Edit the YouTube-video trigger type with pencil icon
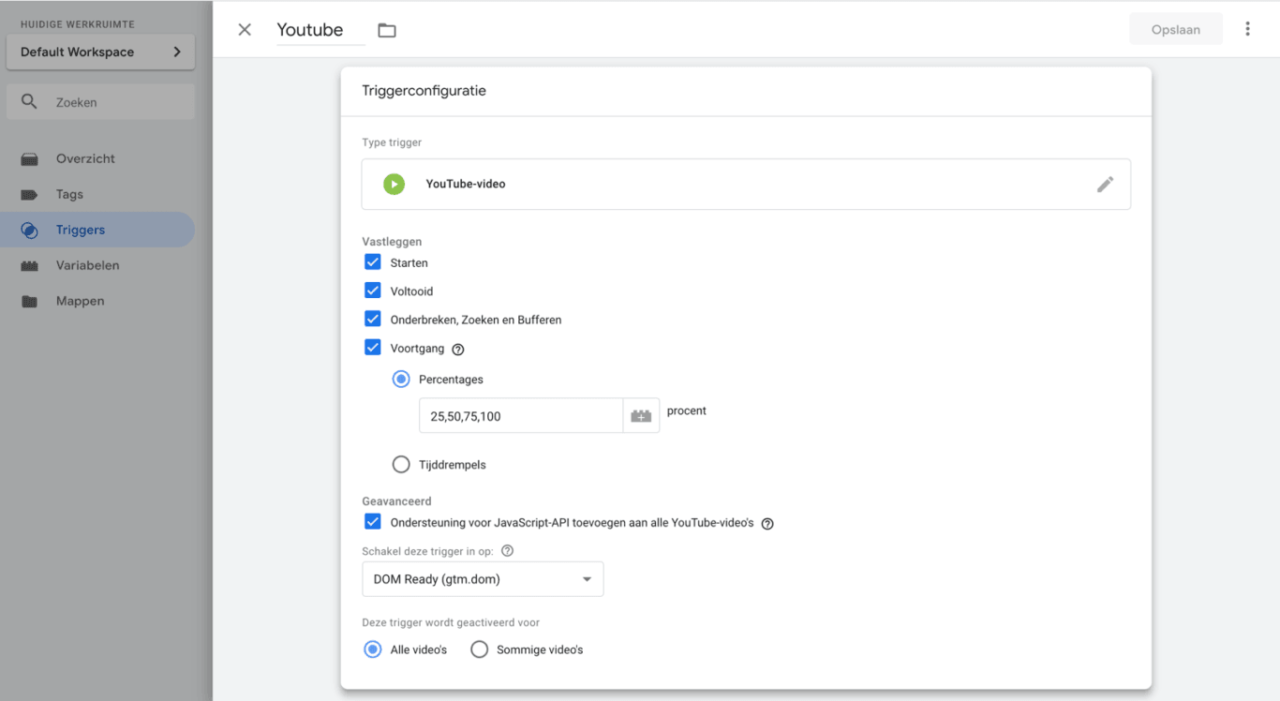Image resolution: width=1280 pixels, height=701 pixels. (1104, 184)
